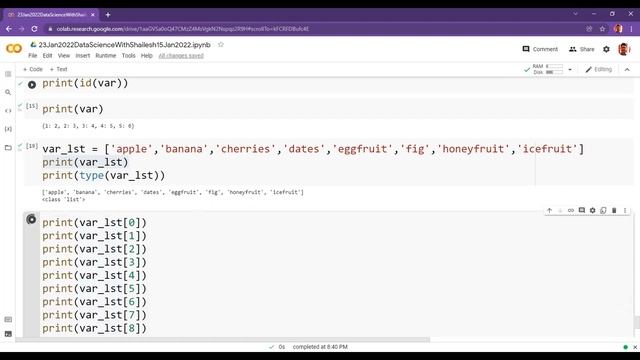This screenshot has width=640, height=360.
Task: Click the print(var) code line
Action: pyautogui.click(x=73, y=109)
